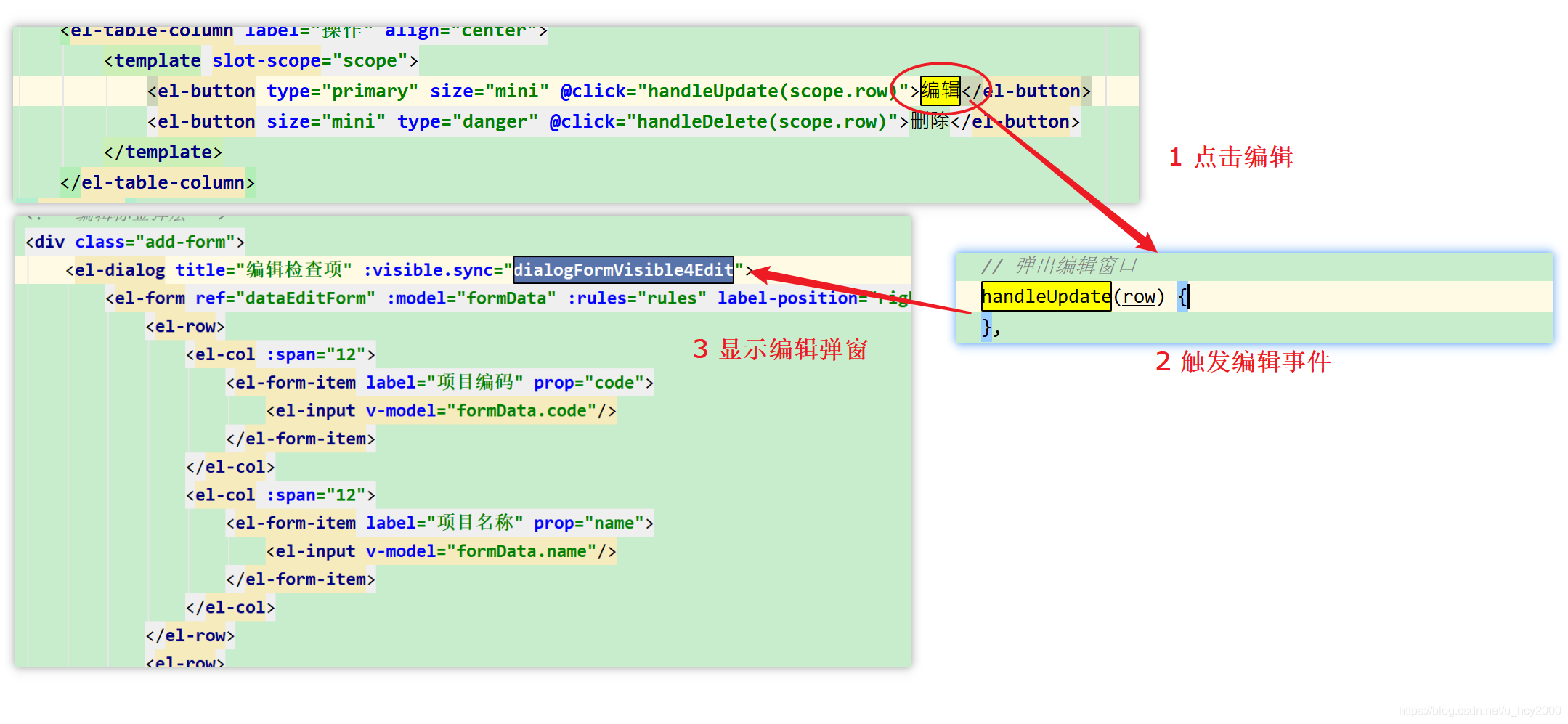This screenshot has width=1568, height=724.
Task: Click the highlighted 编辑 button text
Action: (940, 91)
